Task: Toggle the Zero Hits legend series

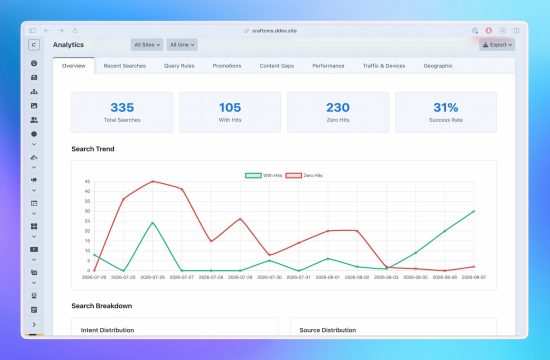Action: [304, 175]
